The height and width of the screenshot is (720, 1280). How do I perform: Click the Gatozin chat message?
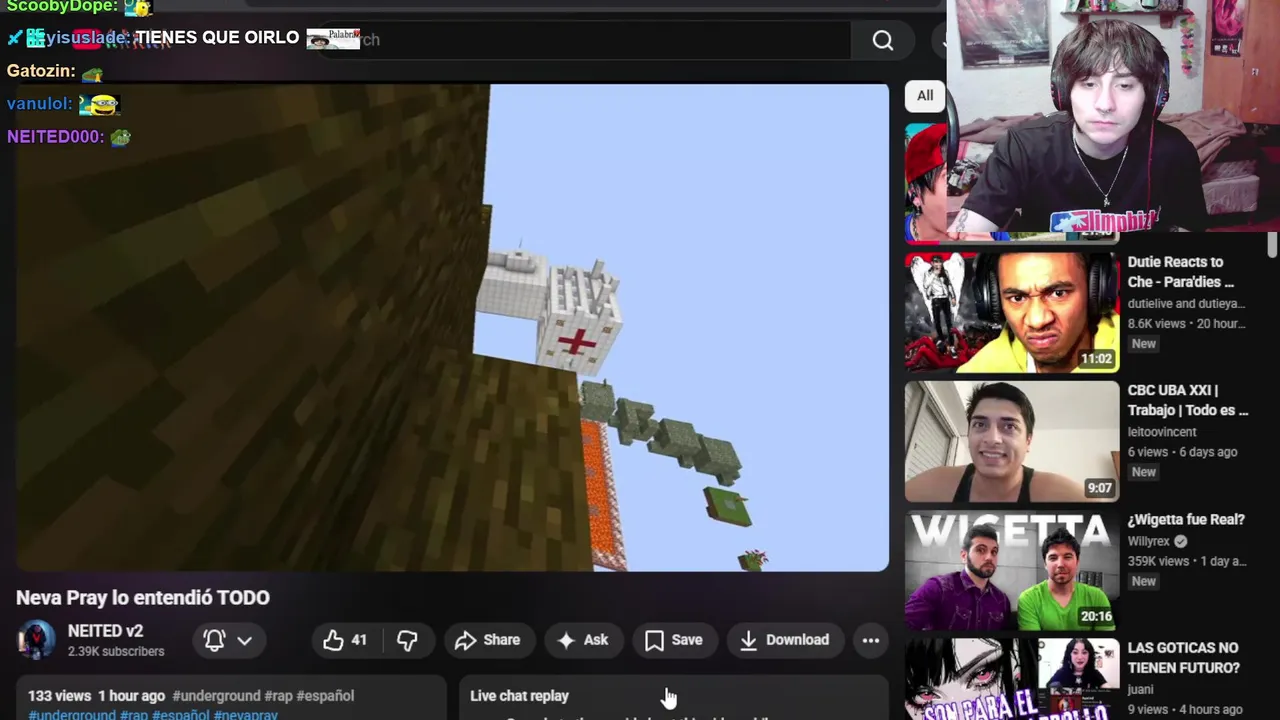coord(55,72)
